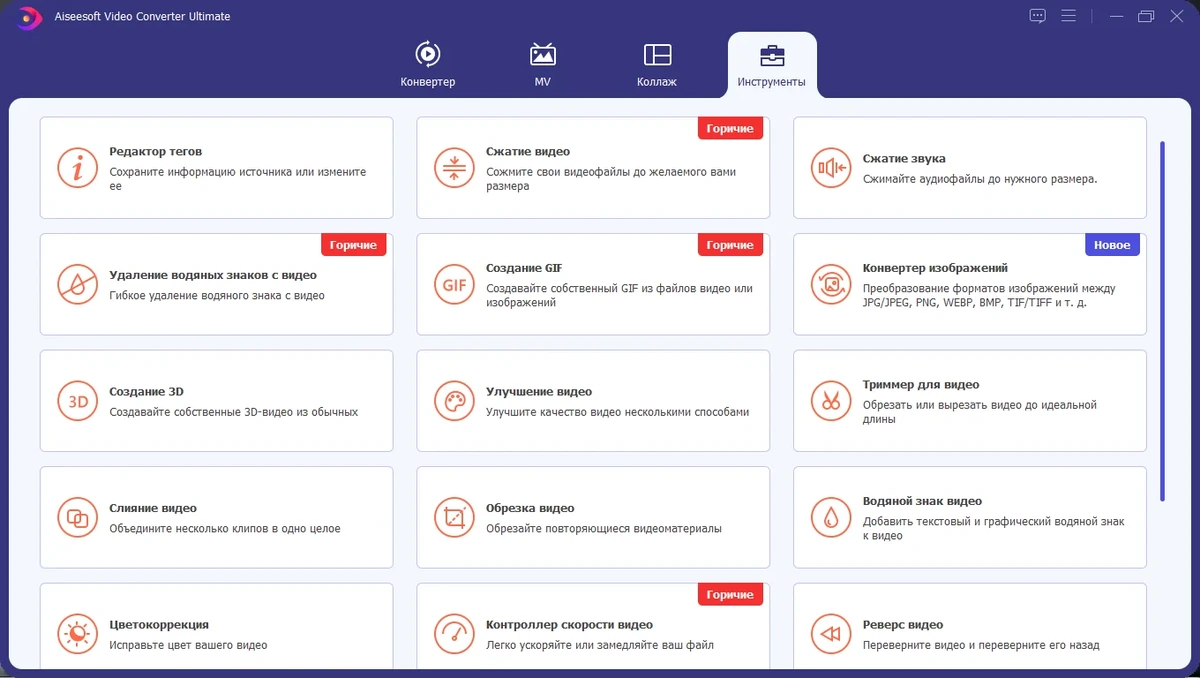This screenshot has height=678, width=1200.
Task: Click the Сжатие звука speaker icon
Action: (831, 168)
